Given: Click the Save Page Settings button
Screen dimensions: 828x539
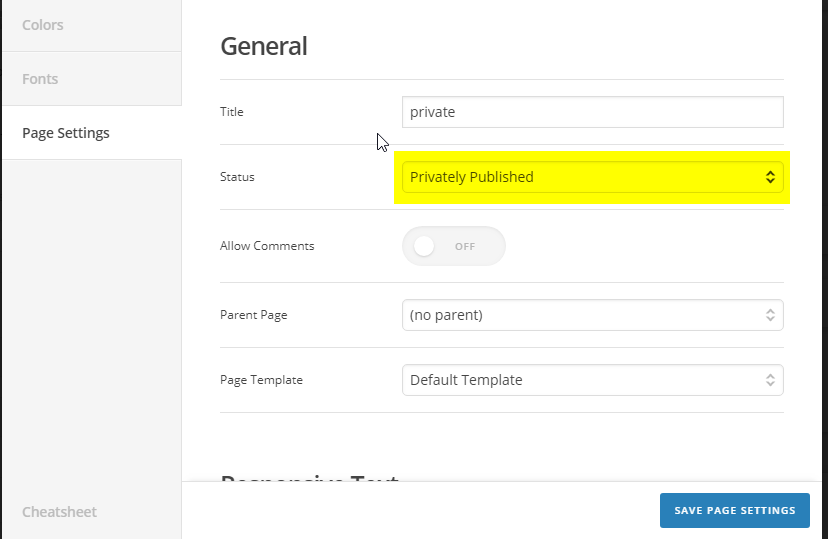Looking at the screenshot, I should [734, 510].
